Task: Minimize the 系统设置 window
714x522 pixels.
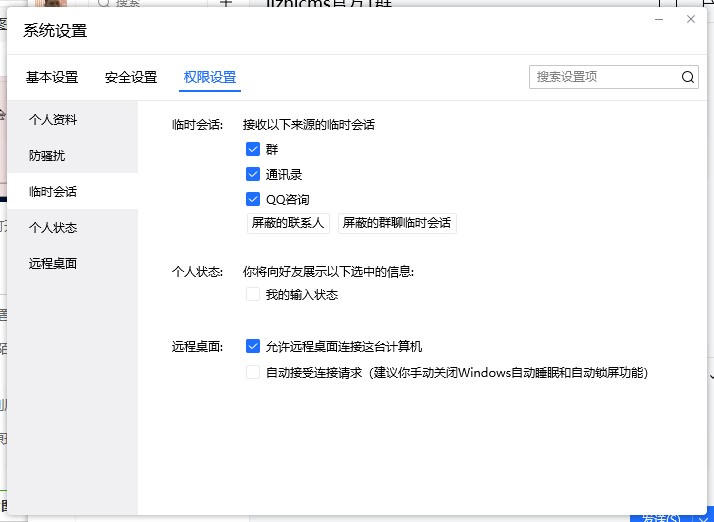Action: (x=659, y=20)
